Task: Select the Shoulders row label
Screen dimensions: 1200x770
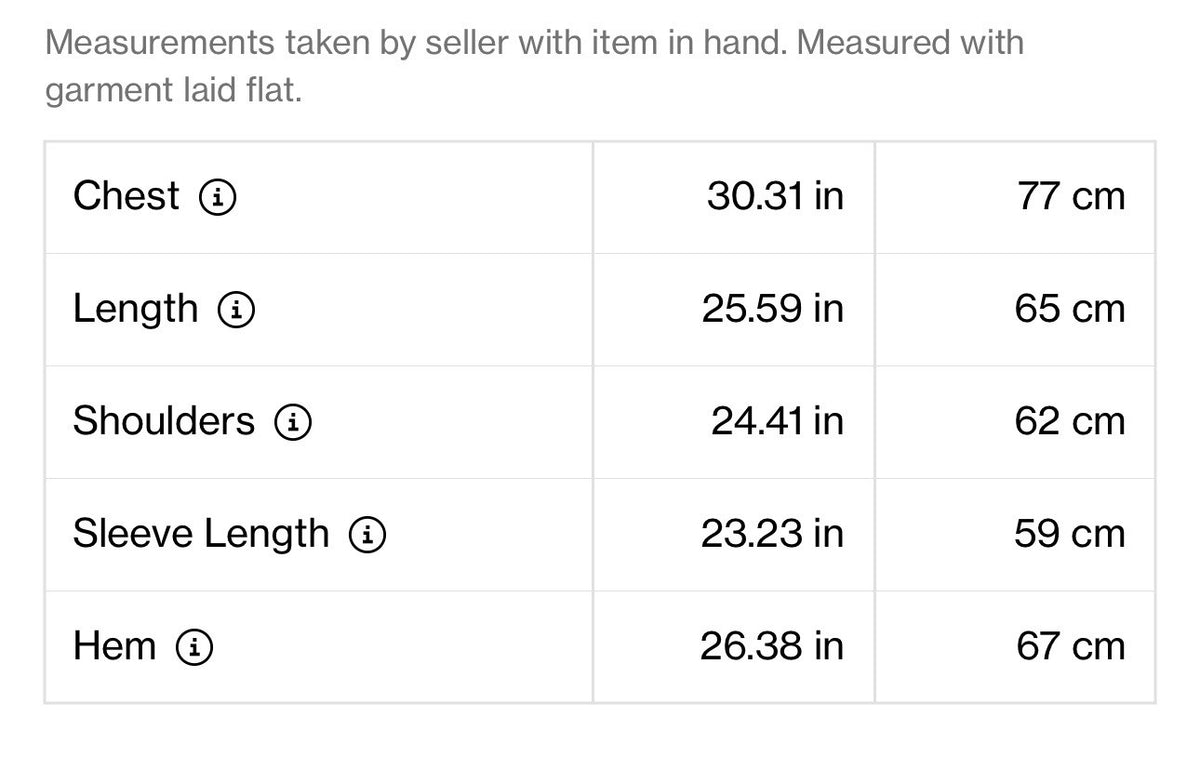Action: pyautogui.click(x=164, y=421)
